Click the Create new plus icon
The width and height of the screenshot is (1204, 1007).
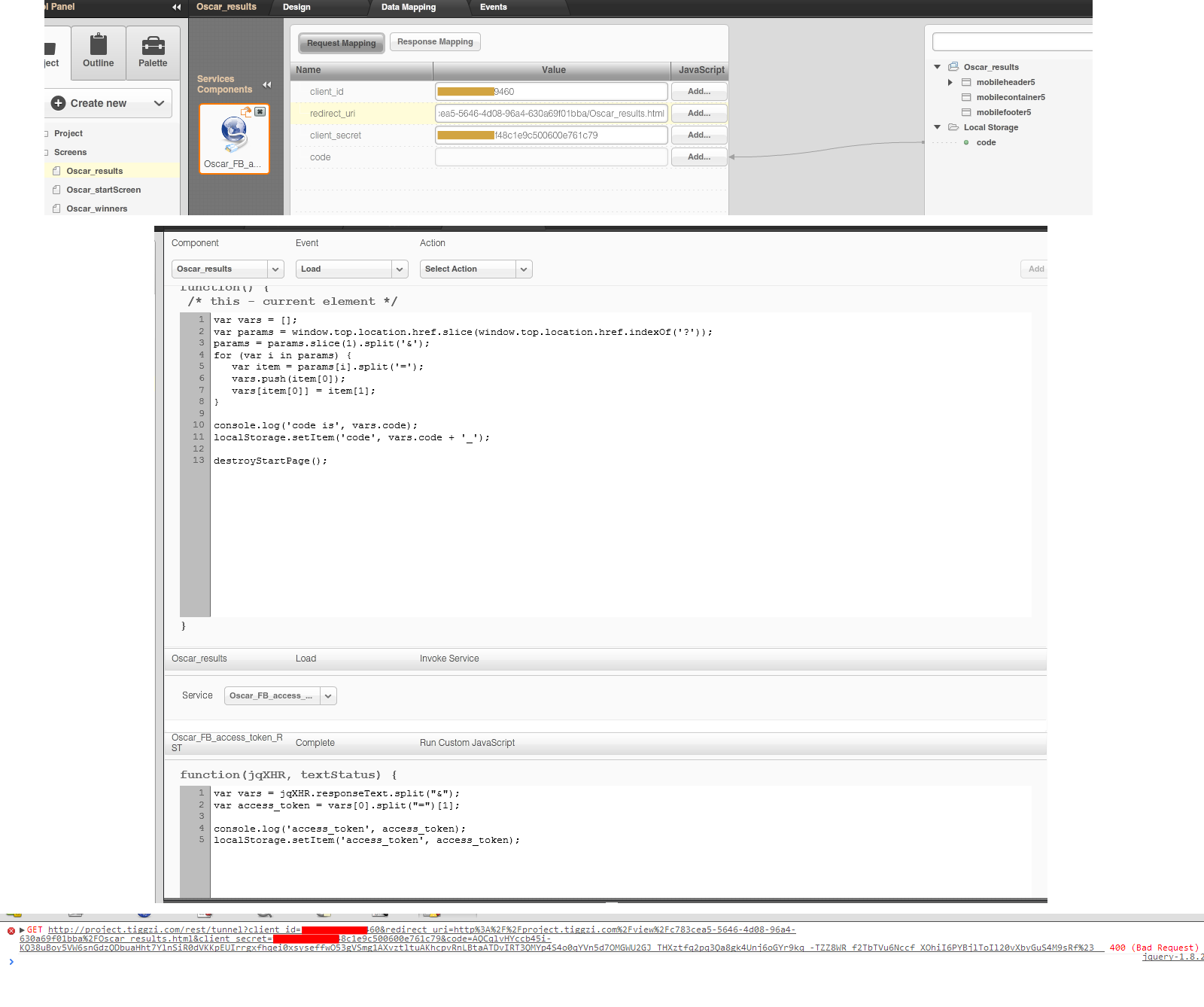click(x=59, y=103)
